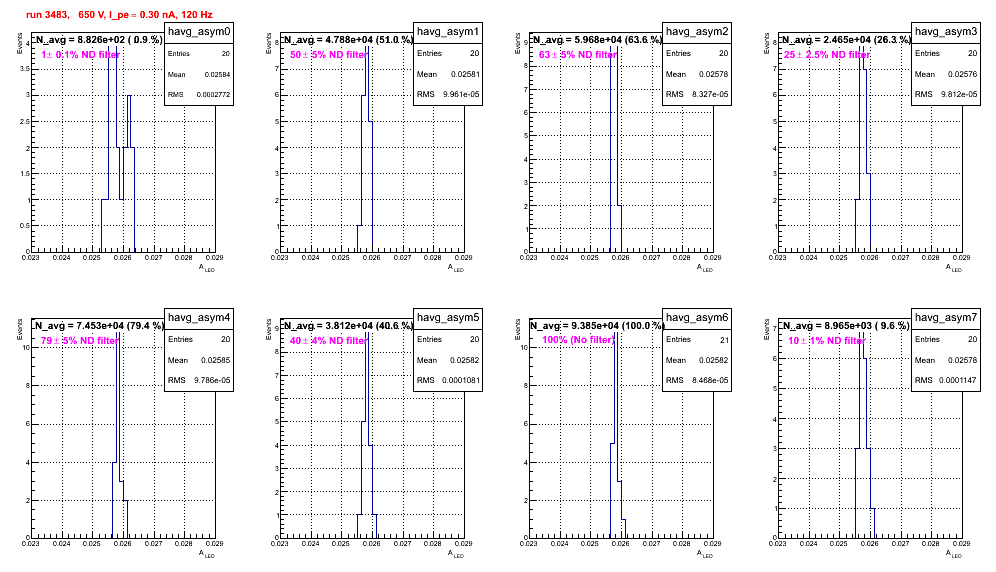Click RMS 9.812e-05 in havg_asym3 box

946,95
